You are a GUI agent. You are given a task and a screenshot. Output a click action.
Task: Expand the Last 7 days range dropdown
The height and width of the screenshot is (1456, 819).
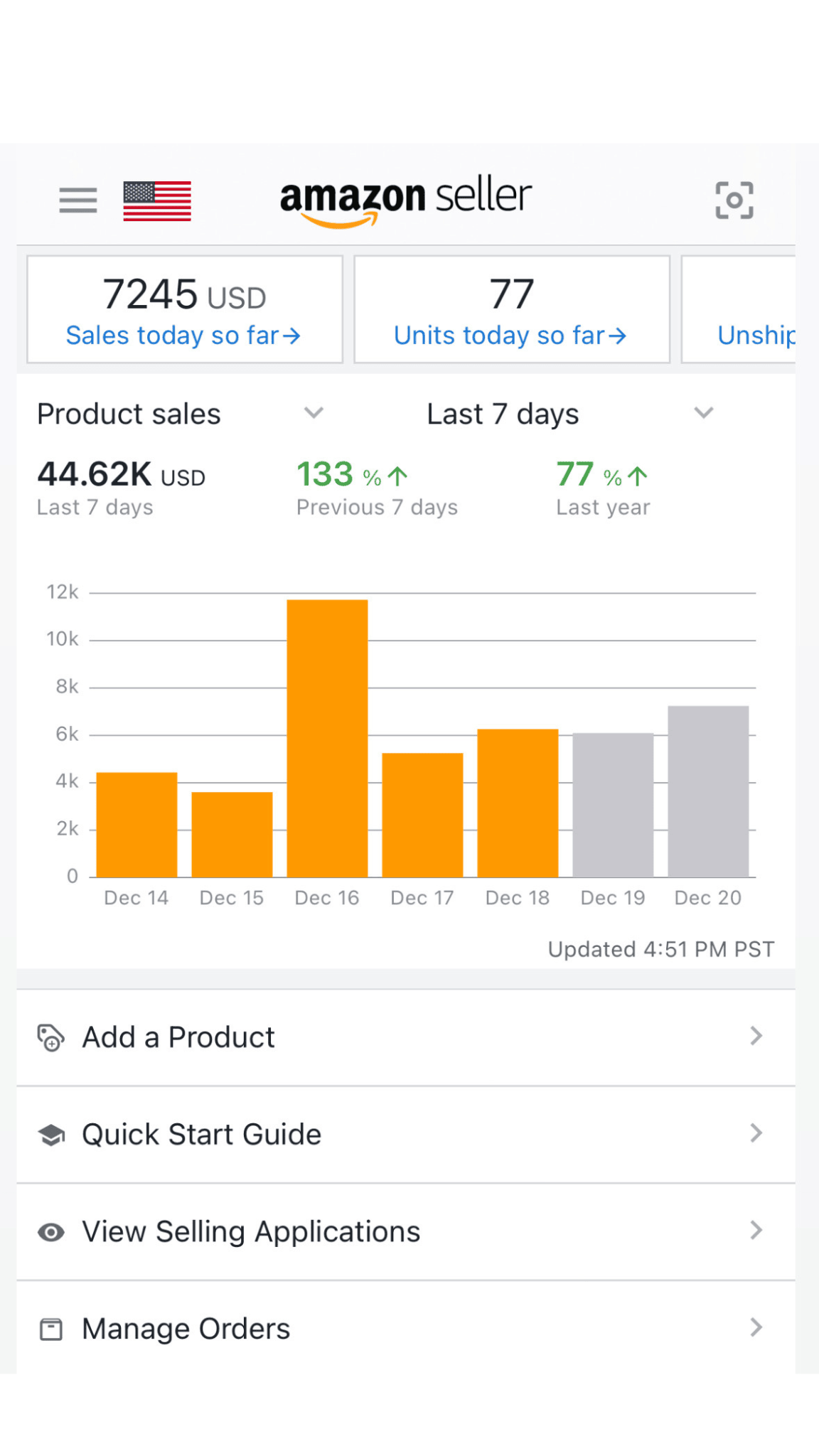point(703,413)
